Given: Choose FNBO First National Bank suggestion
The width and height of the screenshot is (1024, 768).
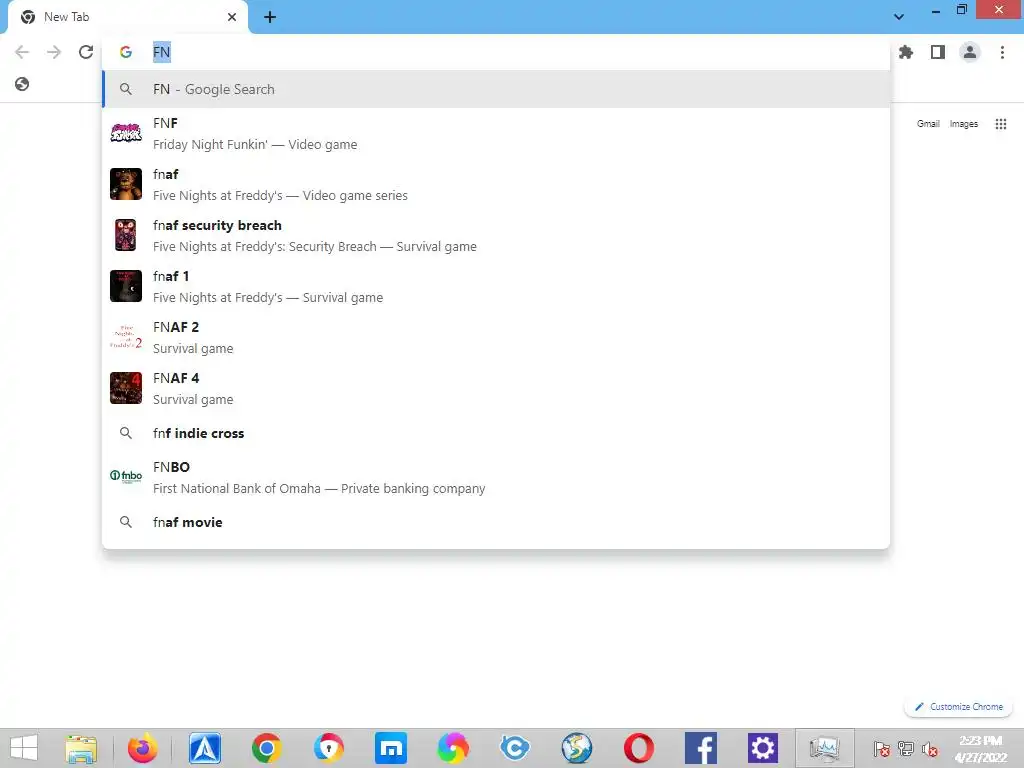Looking at the screenshot, I should (x=496, y=477).
